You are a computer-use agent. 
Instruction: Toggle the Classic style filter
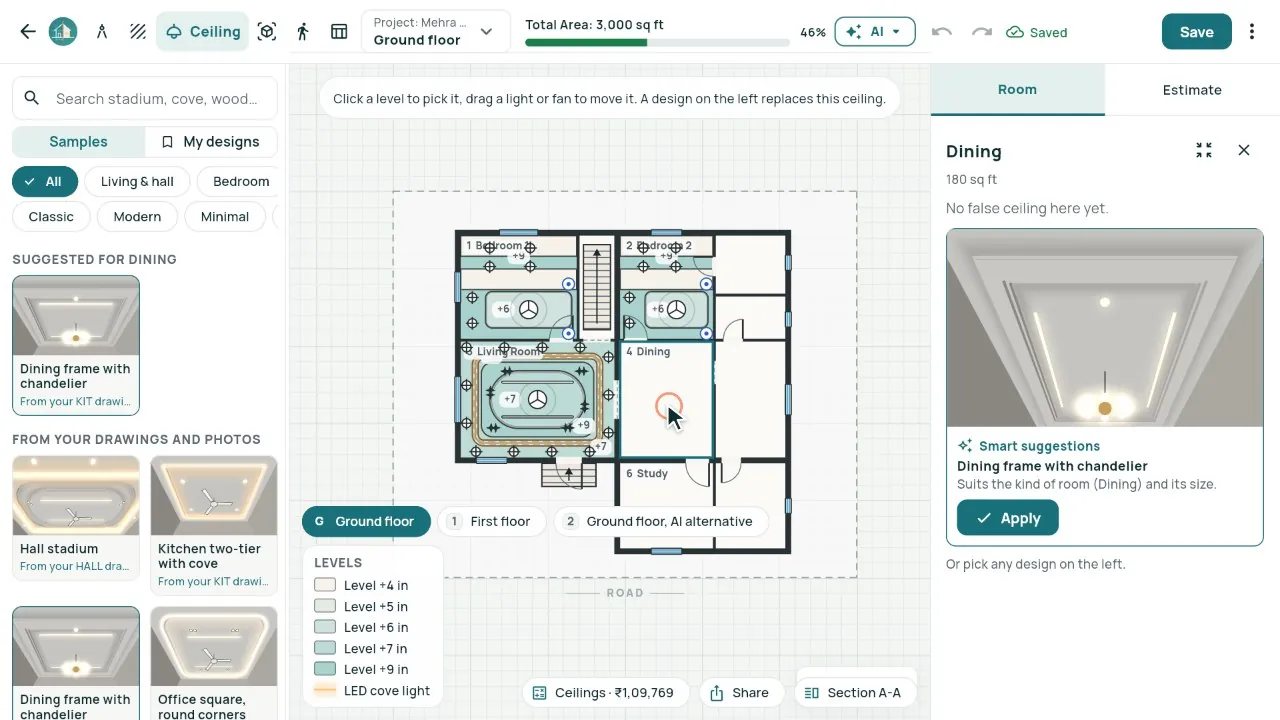[x=51, y=216]
